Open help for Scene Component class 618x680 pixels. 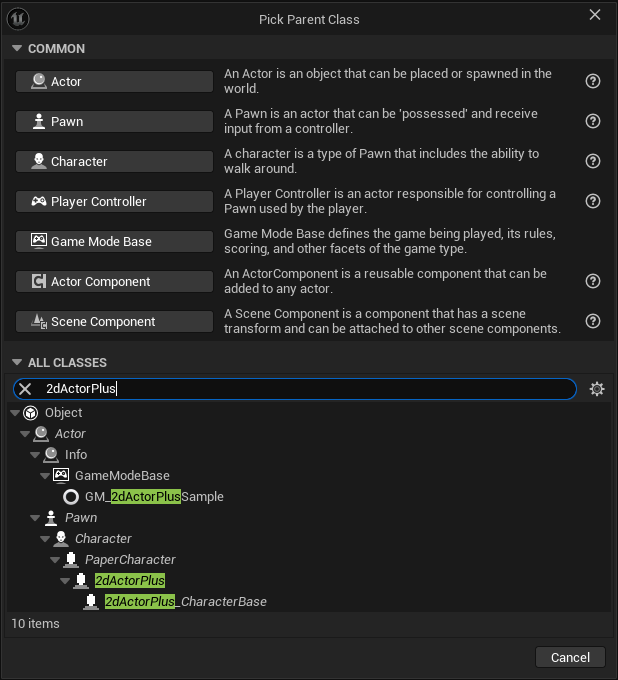pyautogui.click(x=593, y=321)
